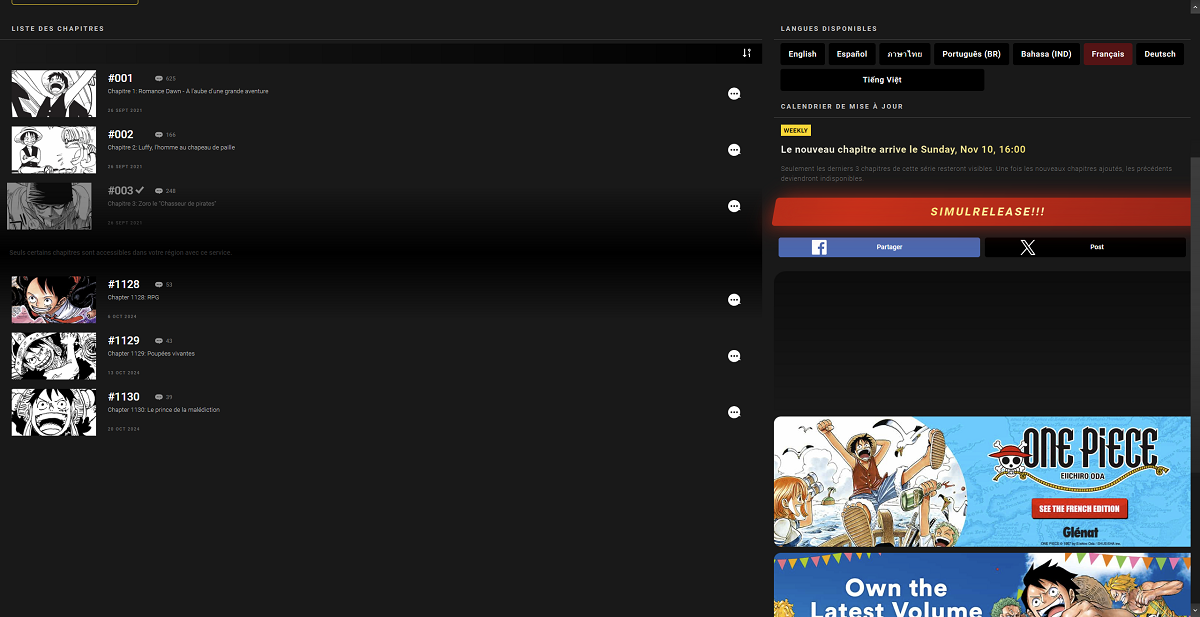
Task: Open comments bubble for chapter #002
Action: (x=734, y=150)
